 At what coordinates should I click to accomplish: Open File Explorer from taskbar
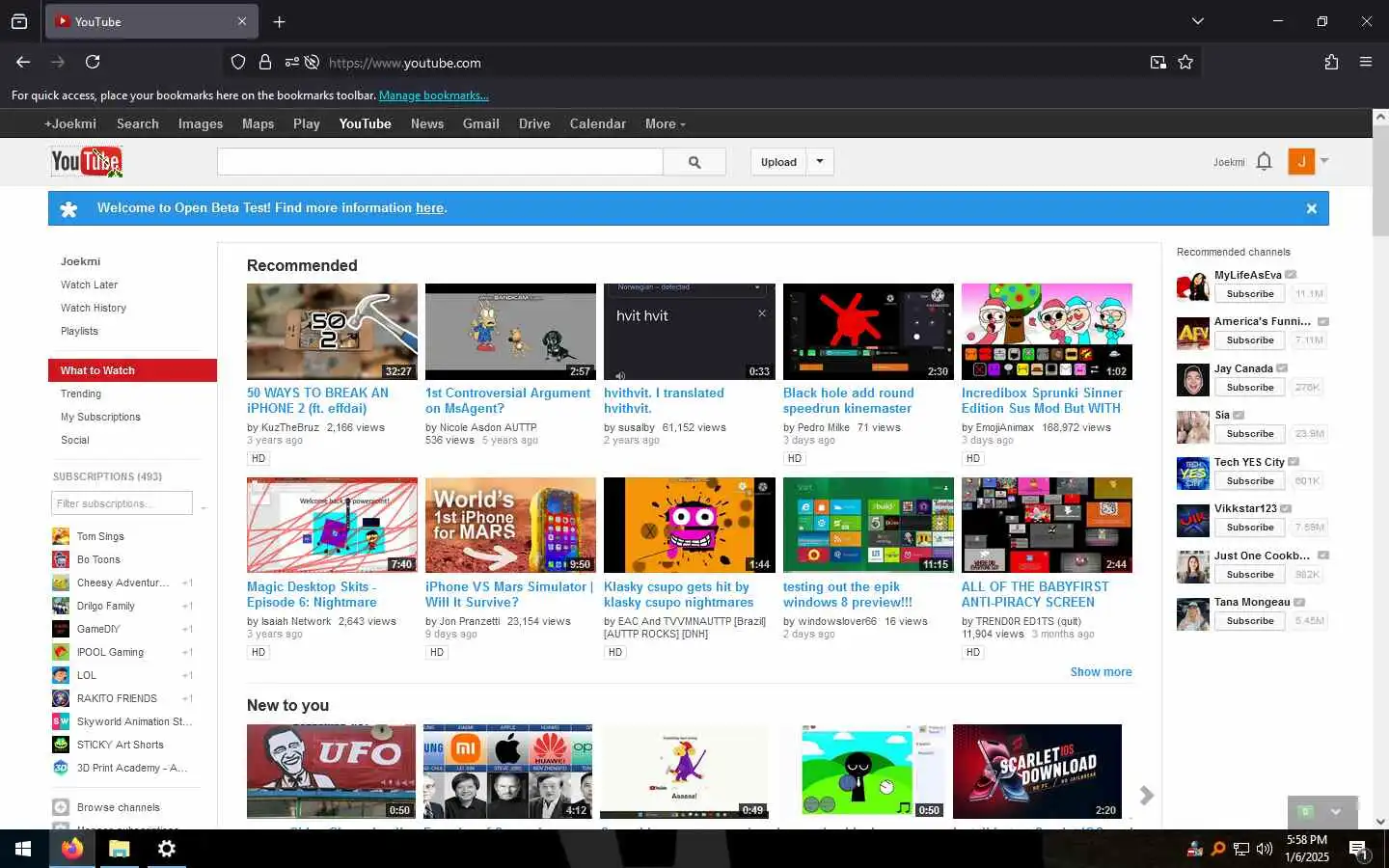pyautogui.click(x=120, y=849)
